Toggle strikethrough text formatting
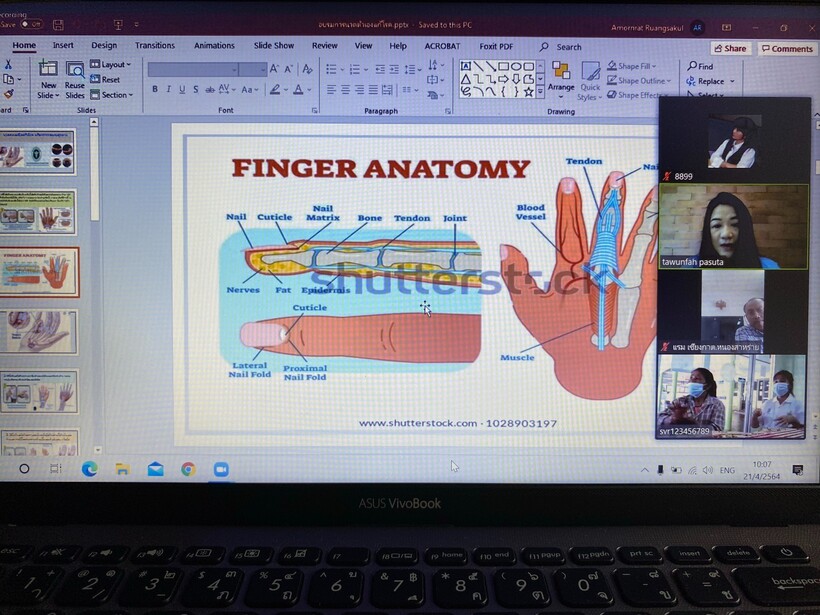 (210, 90)
